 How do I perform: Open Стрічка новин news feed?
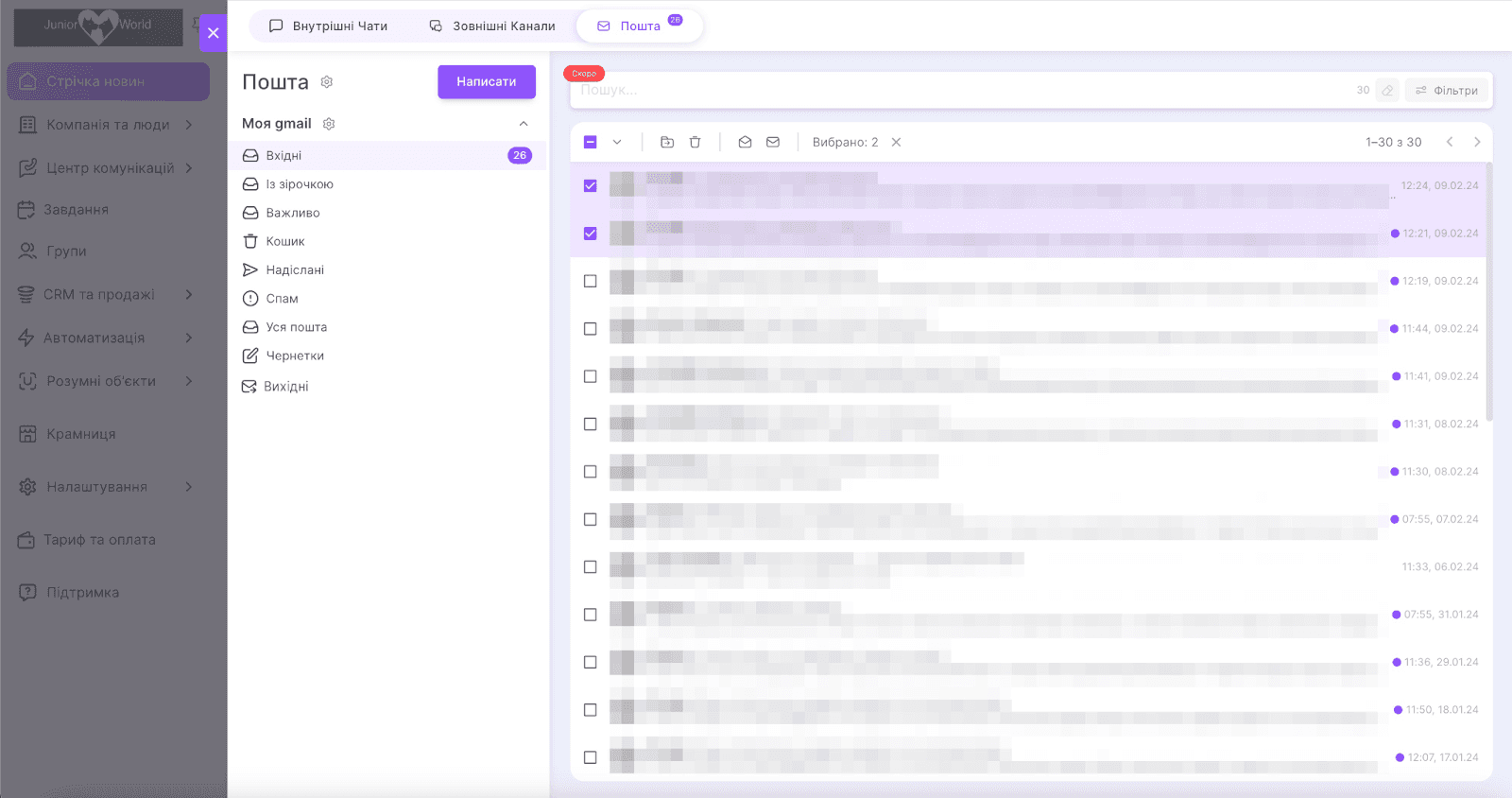(109, 81)
